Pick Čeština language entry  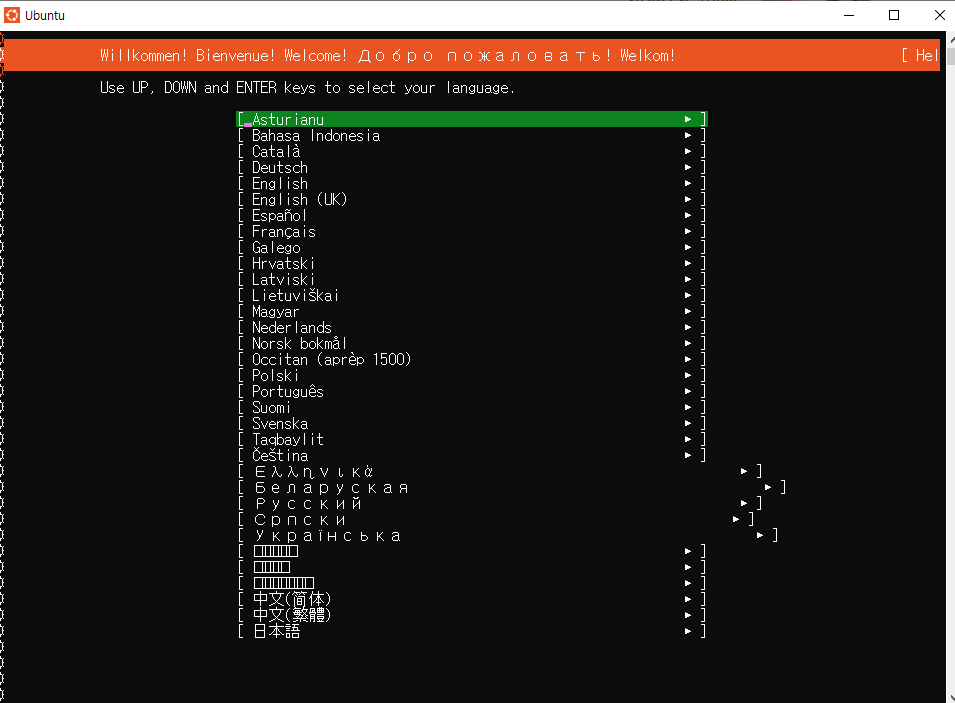472,455
